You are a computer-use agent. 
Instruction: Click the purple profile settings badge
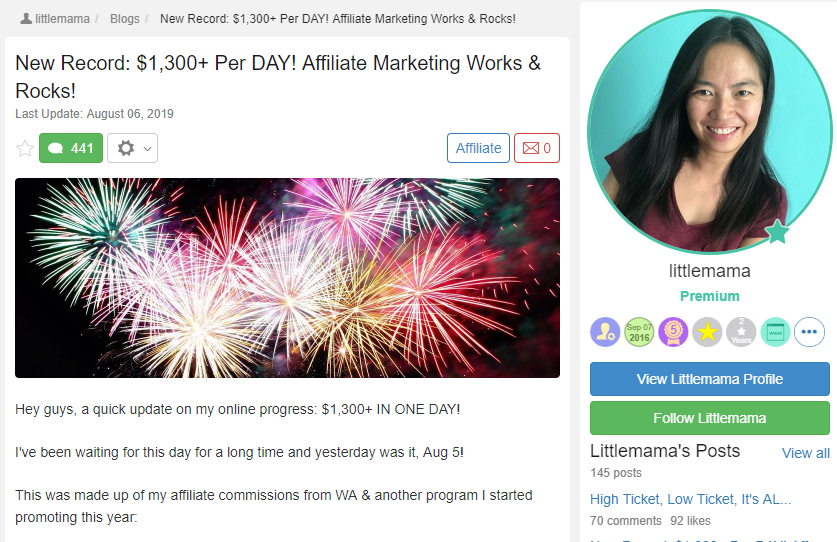605,332
